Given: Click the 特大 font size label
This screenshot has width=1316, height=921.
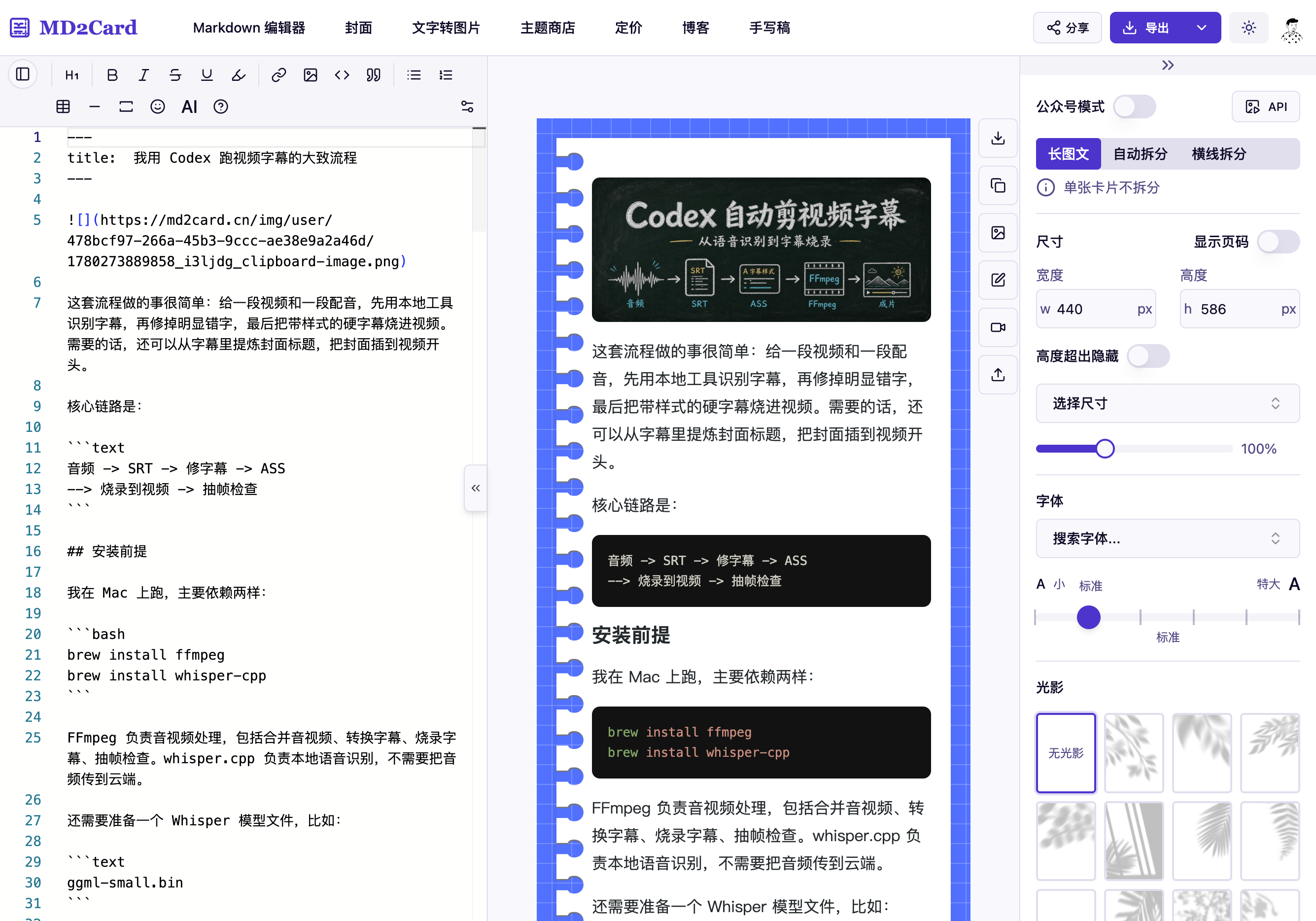Looking at the screenshot, I should [x=1268, y=584].
